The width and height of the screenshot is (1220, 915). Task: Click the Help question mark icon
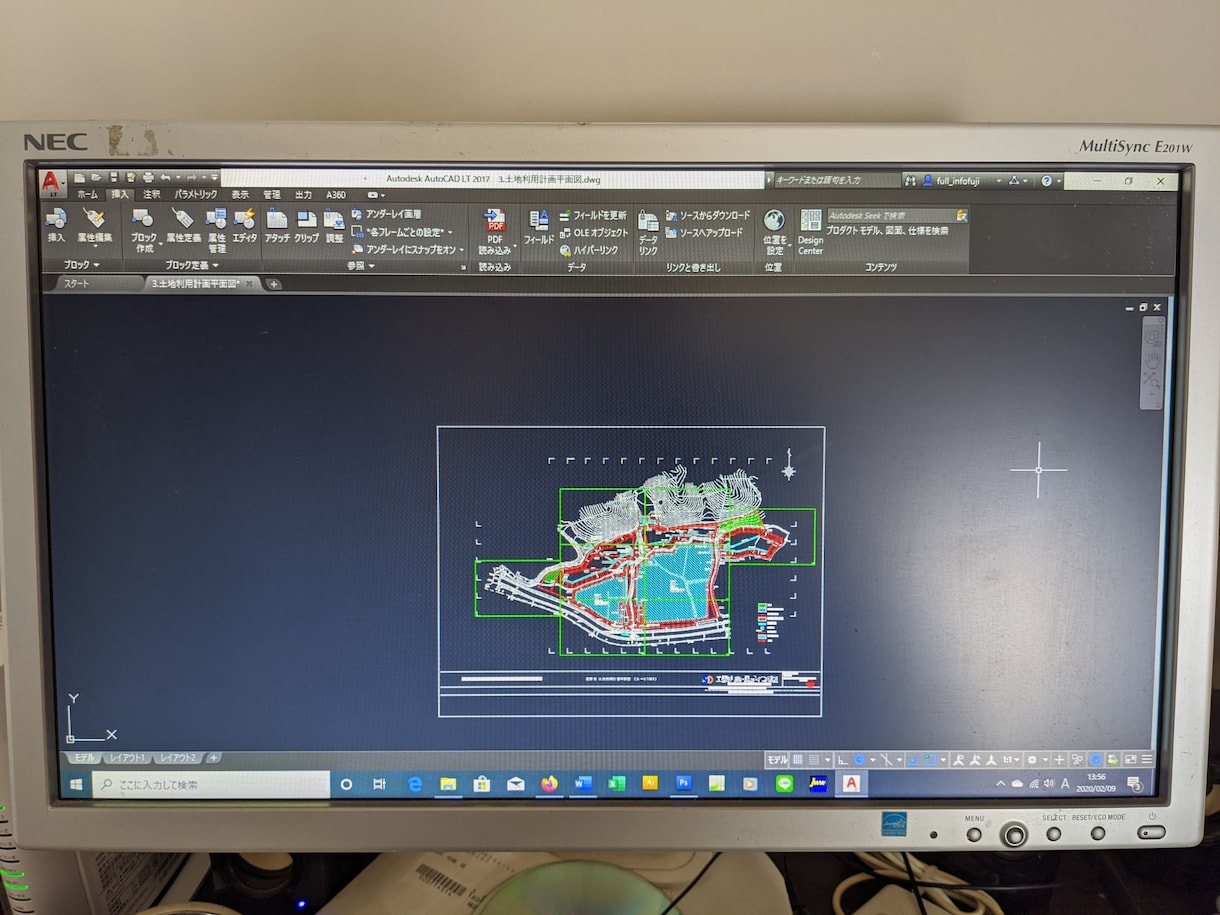[1046, 181]
